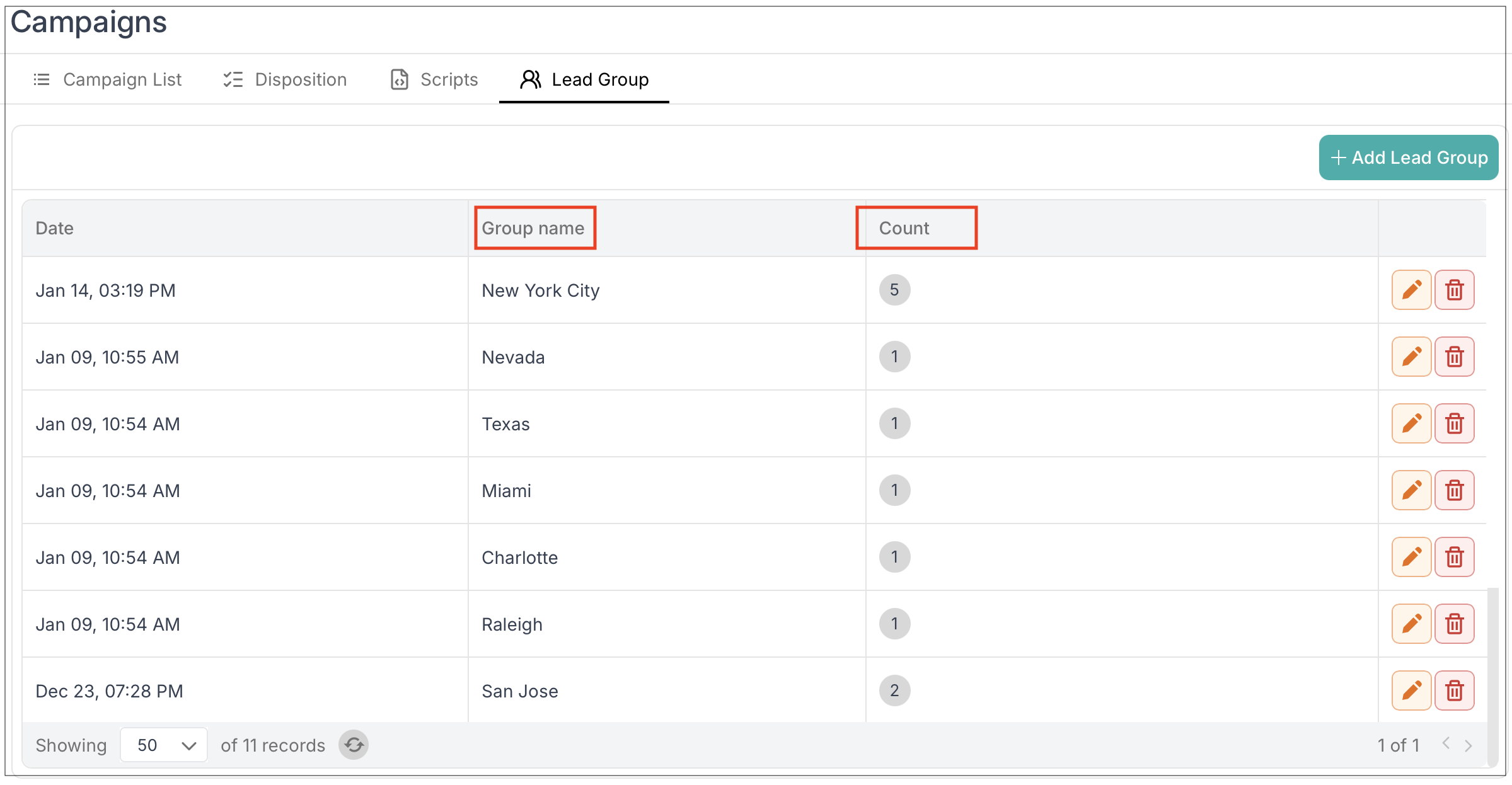Refresh the records list

354,745
